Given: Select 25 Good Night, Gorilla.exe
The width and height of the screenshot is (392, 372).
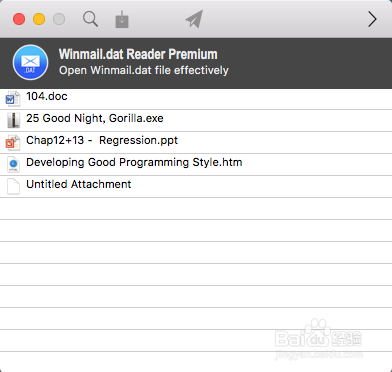Looking at the screenshot, I should point(95,118).
